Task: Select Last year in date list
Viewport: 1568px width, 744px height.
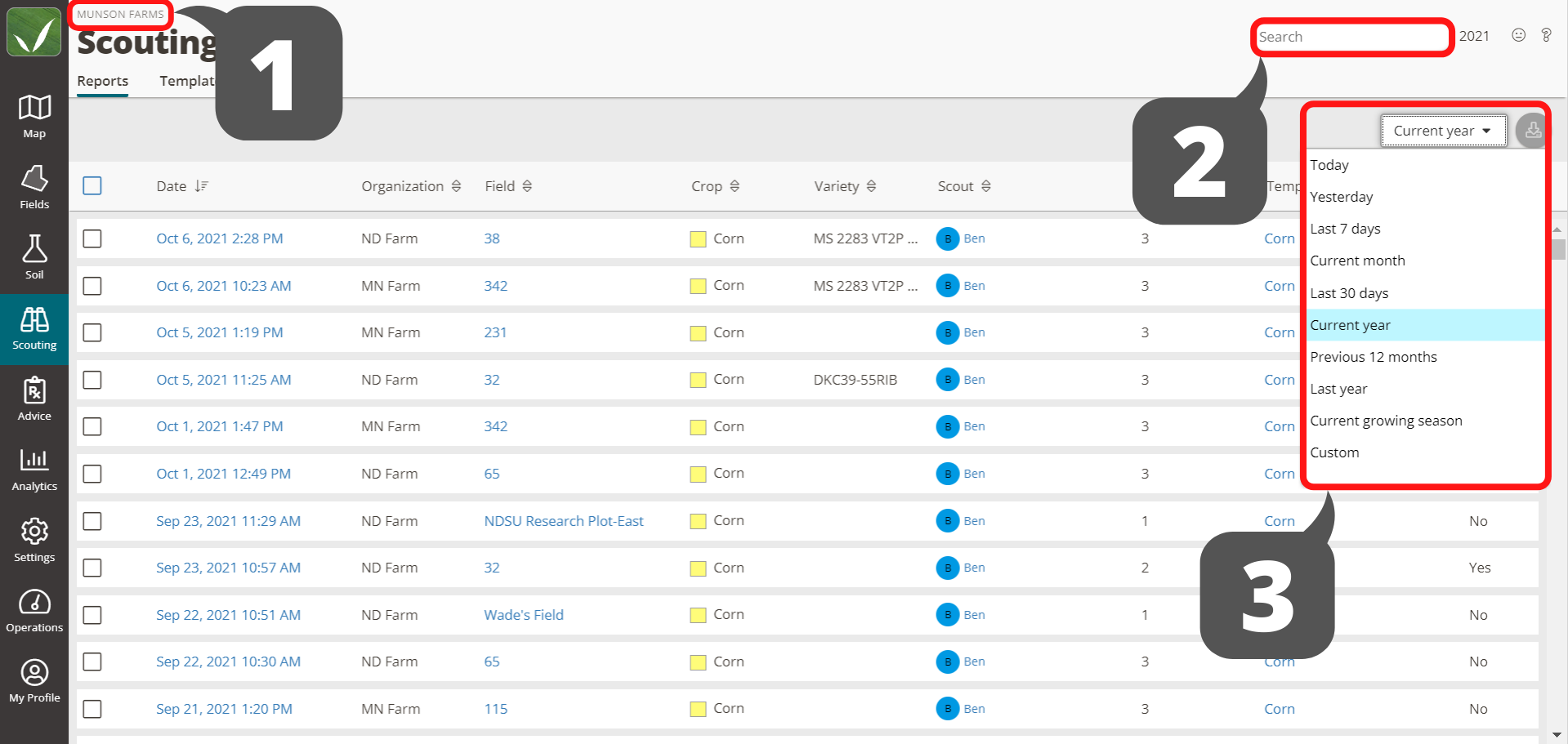Action: point(1425,389)
